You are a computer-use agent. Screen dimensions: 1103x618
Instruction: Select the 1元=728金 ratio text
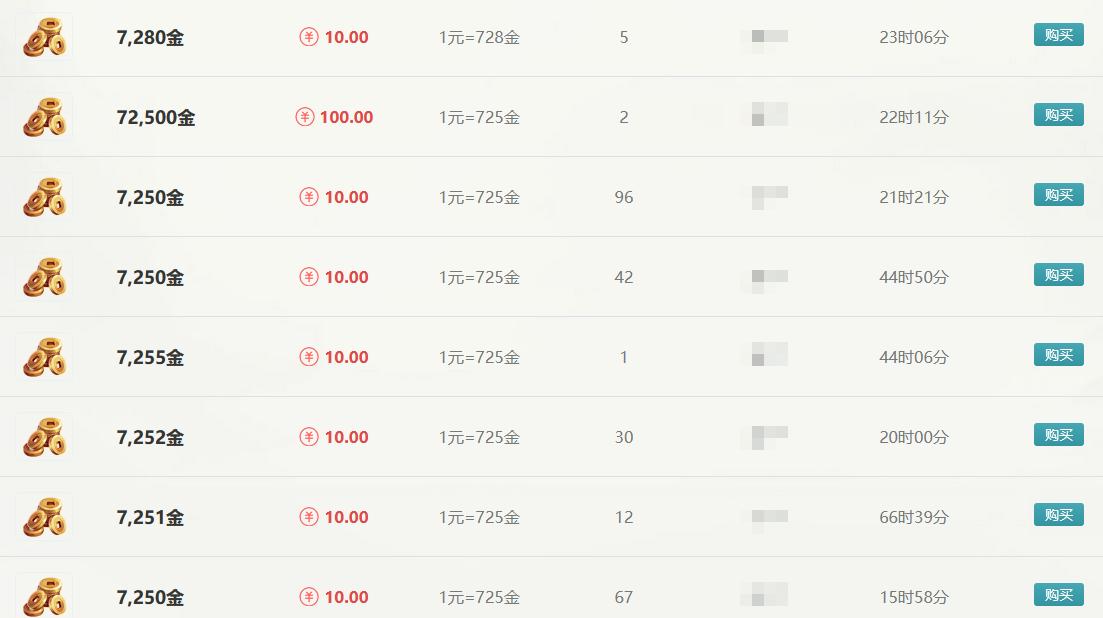point(479,37)
